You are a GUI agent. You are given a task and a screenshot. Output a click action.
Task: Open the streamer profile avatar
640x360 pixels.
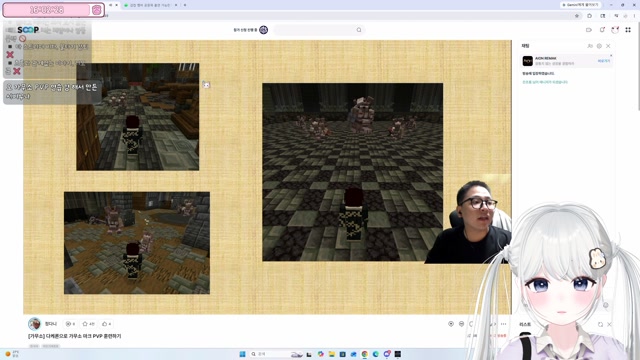[x=34, y=324]
